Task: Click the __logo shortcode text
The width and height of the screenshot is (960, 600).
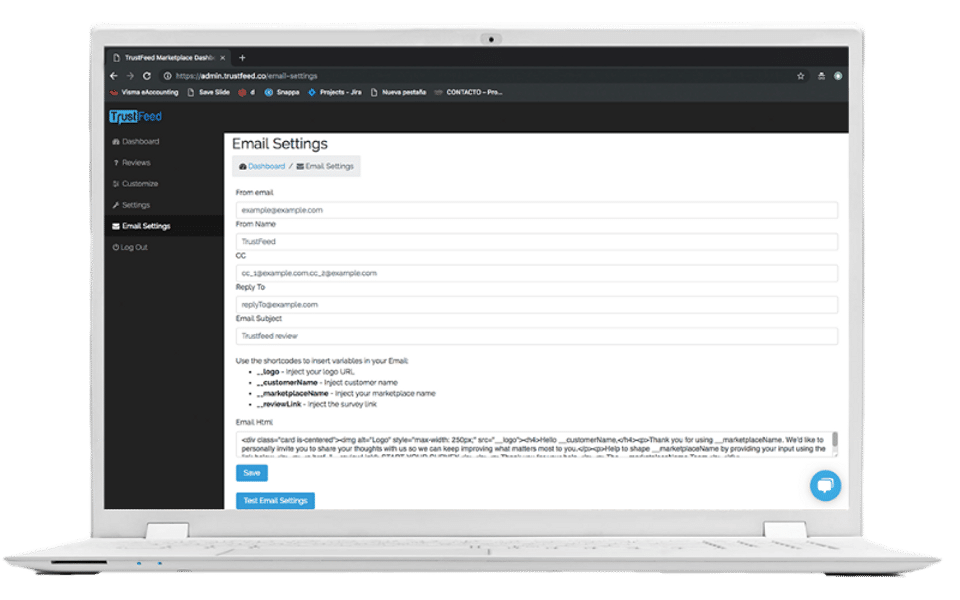Action: [268, 372]
